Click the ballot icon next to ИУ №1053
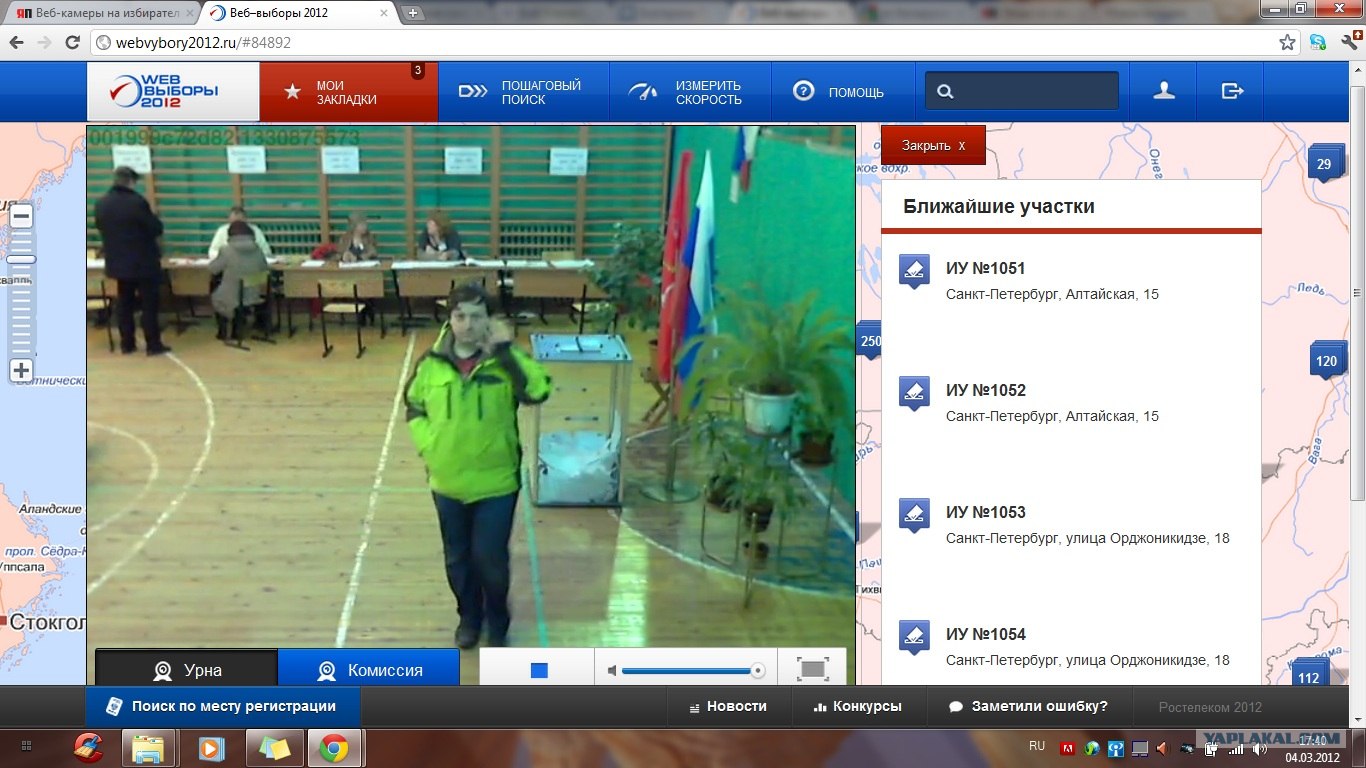 [914, 514]
